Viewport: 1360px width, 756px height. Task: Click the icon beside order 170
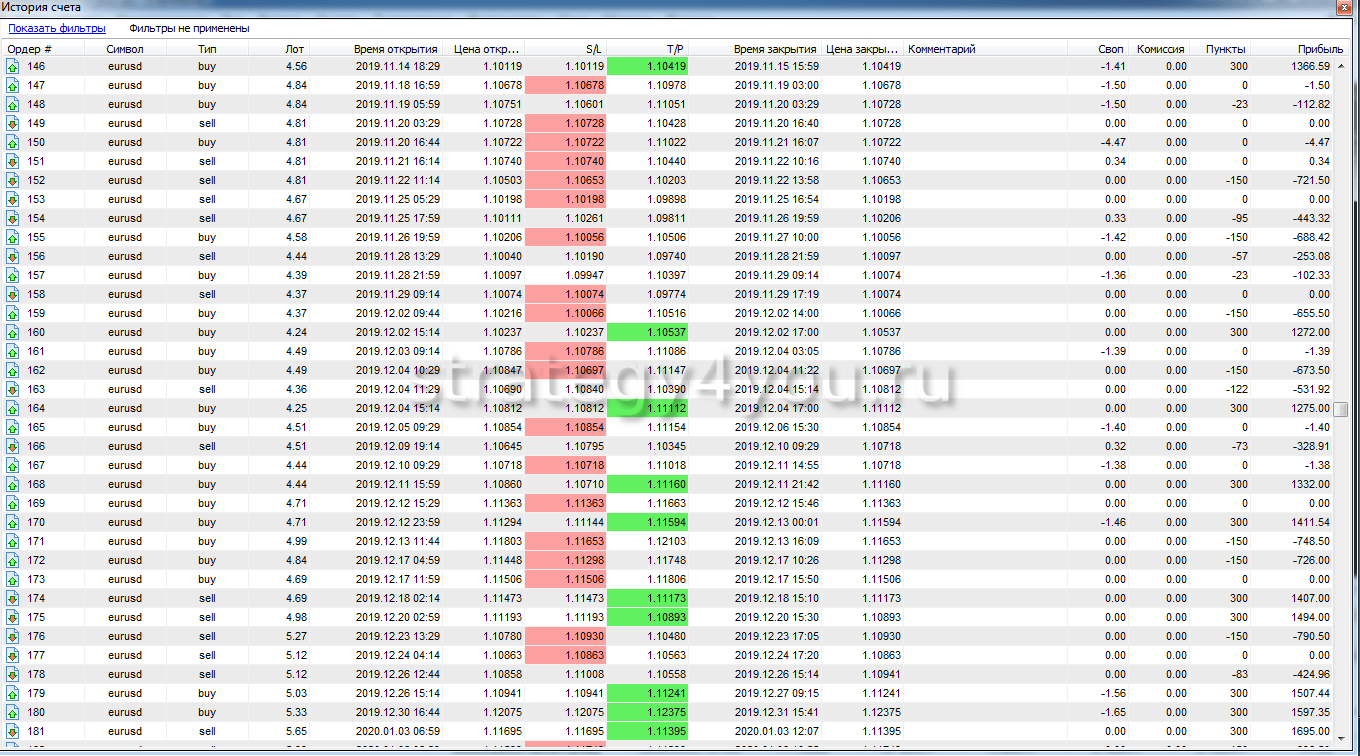13,522
